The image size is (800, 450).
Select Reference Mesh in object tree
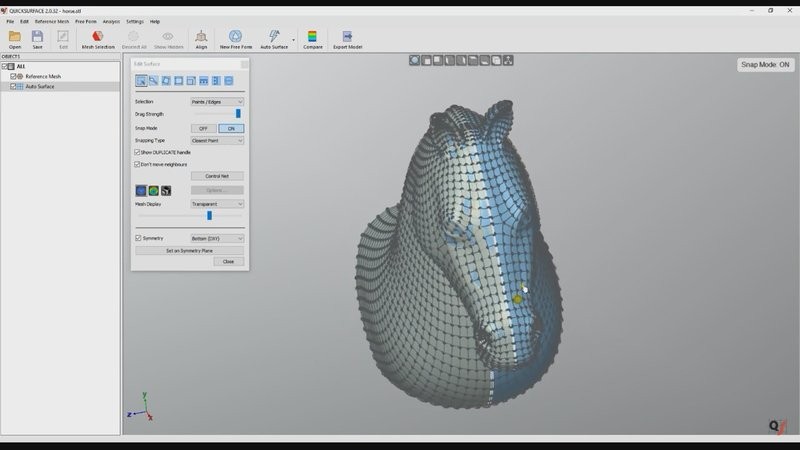click(42, 76)
